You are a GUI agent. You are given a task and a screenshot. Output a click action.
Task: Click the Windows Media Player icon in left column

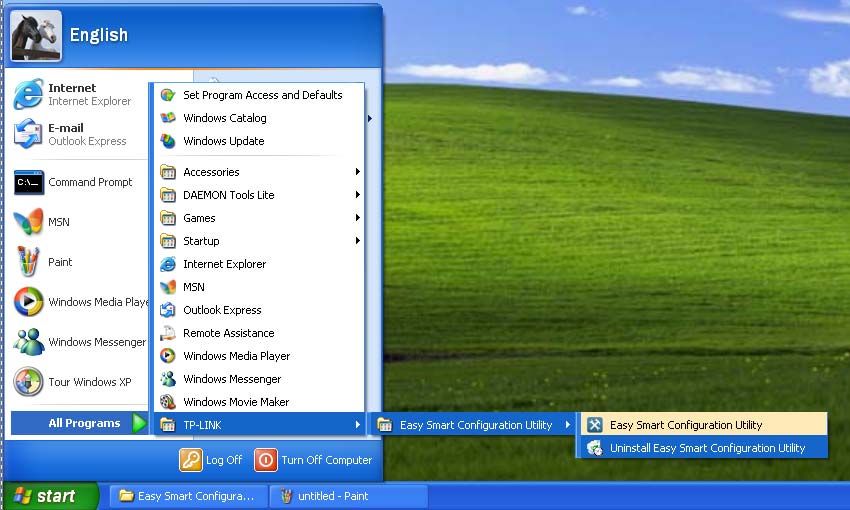[x=28, y=302]
